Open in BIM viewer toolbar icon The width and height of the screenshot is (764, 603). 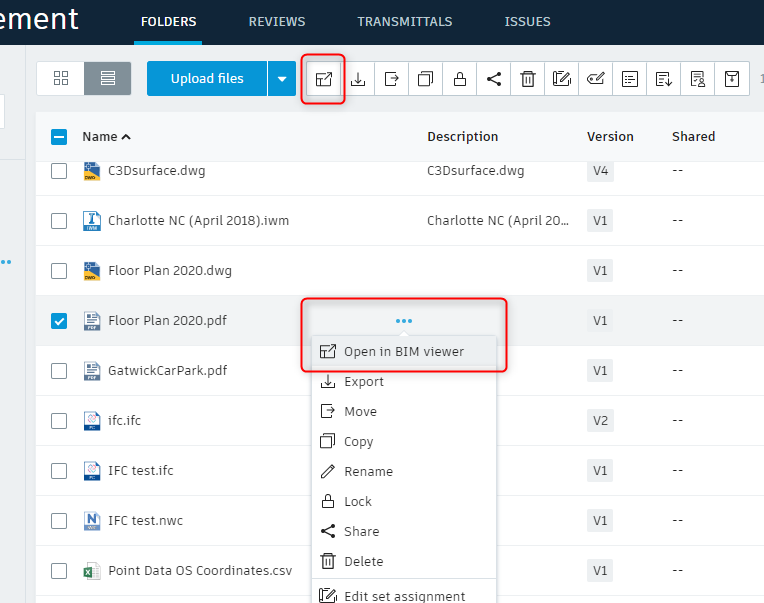pyautogui.click(x=324, y=79)
